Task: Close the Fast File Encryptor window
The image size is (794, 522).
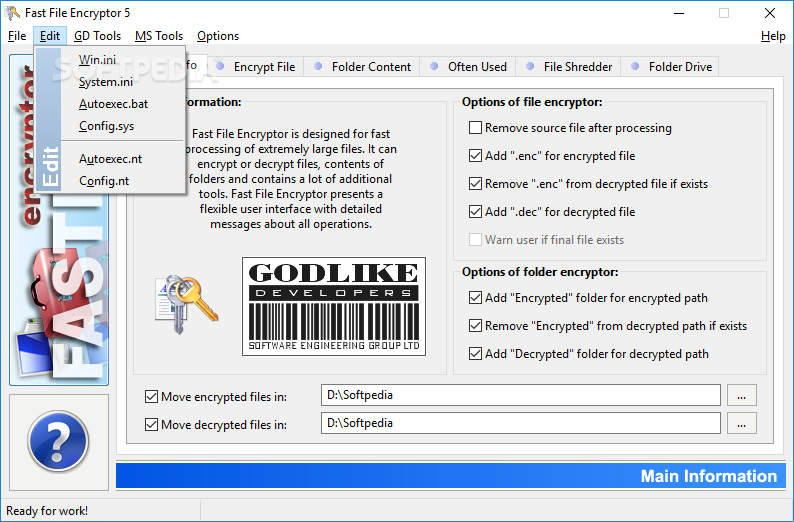Action: click(x=770, y=13)
